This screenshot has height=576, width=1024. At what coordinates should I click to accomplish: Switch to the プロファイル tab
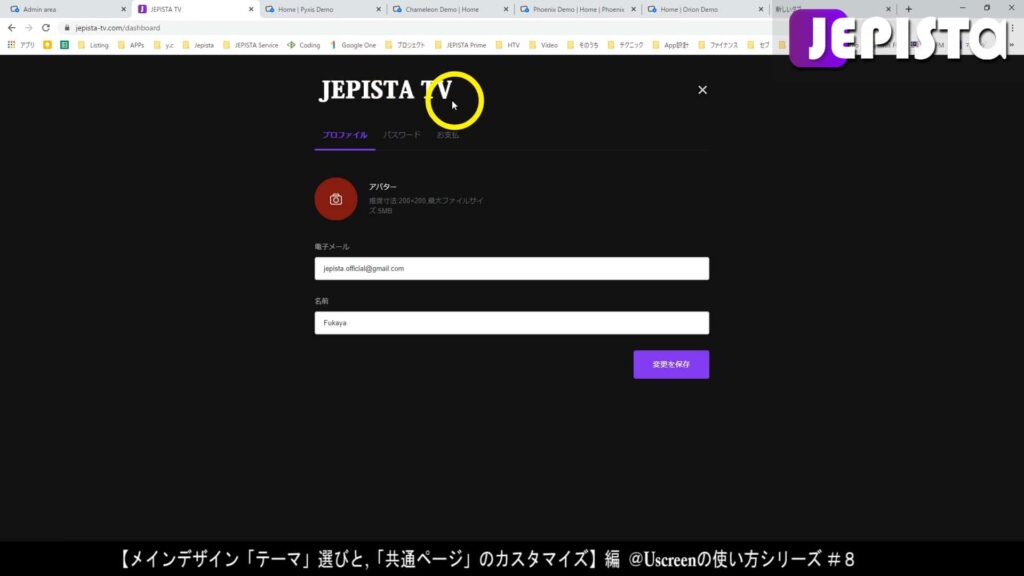tap(345, 135)
